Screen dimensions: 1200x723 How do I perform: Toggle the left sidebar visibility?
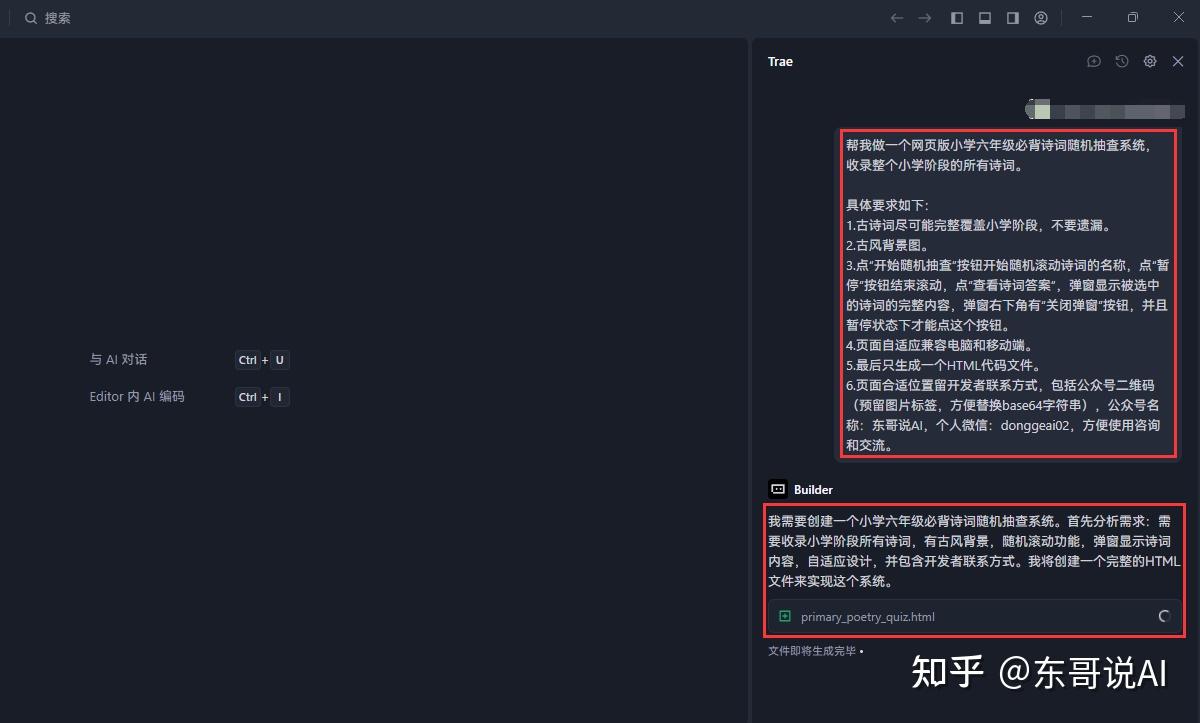(x=957, y=17)
